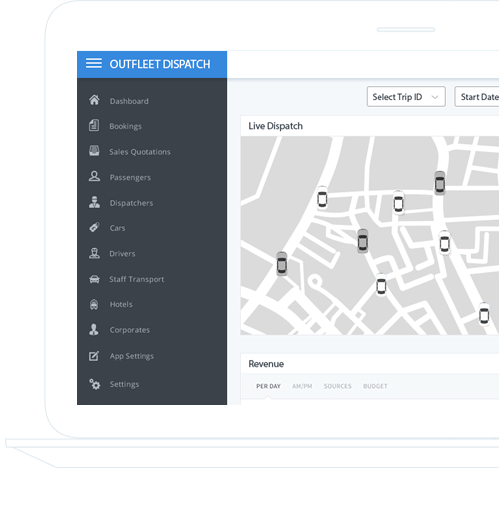
Task: Click the Drivers icon
Action: [94, 253]
